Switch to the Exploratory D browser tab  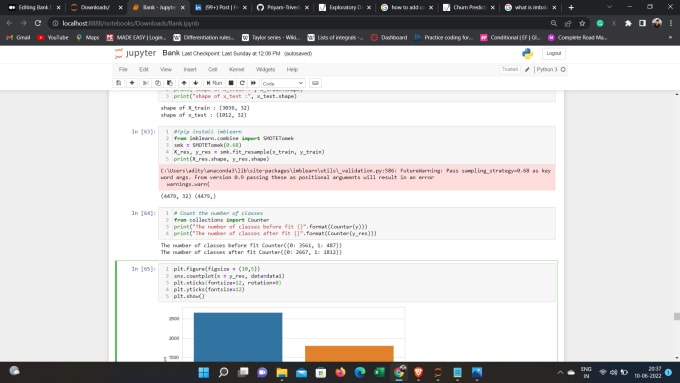coord(345,7)
